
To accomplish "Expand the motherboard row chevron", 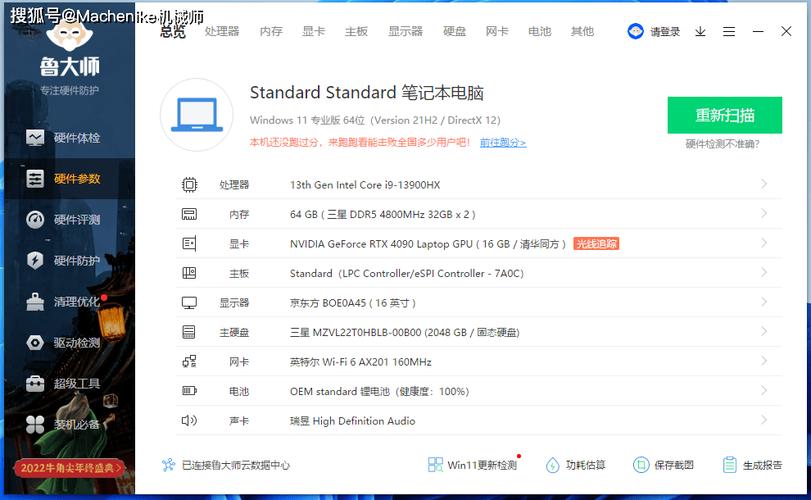I will coord(764,272).
